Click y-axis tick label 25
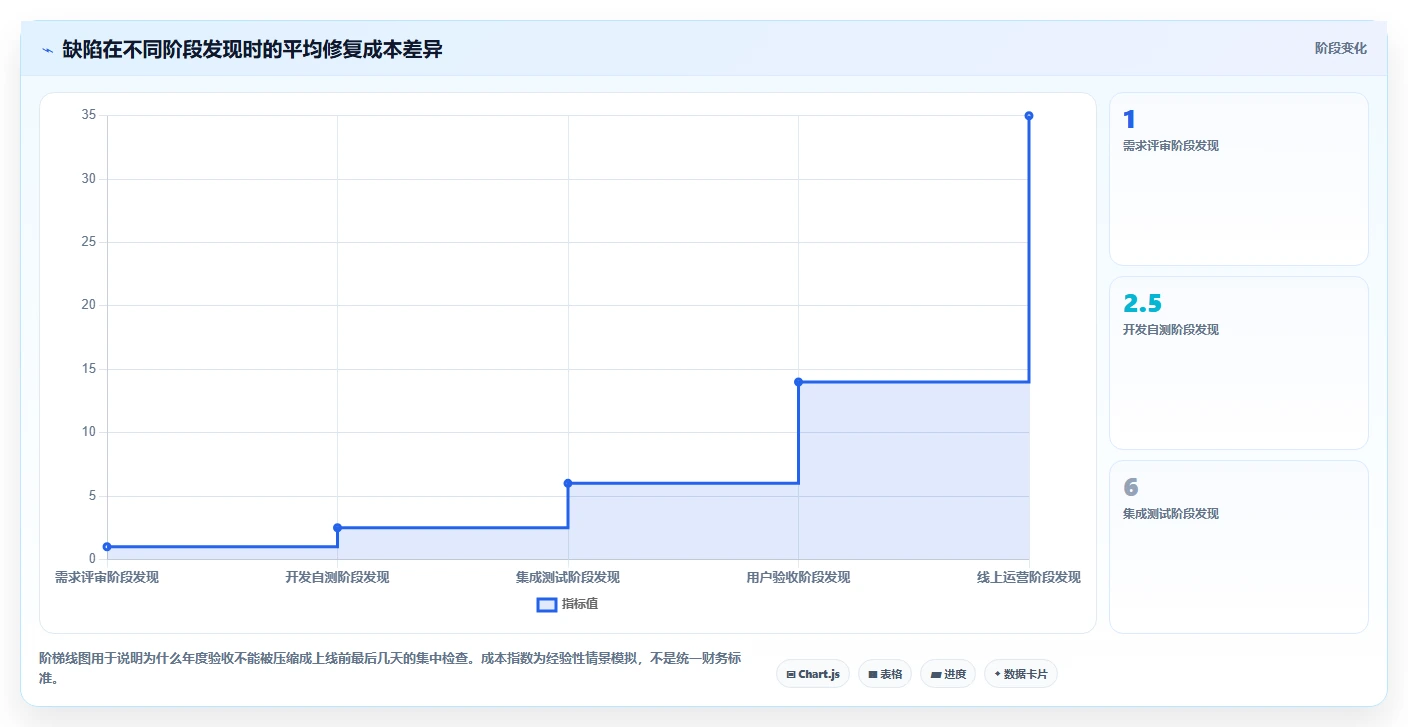Image resolution: width=1408 pixels, height=727 pixels. tap(89, 242)
